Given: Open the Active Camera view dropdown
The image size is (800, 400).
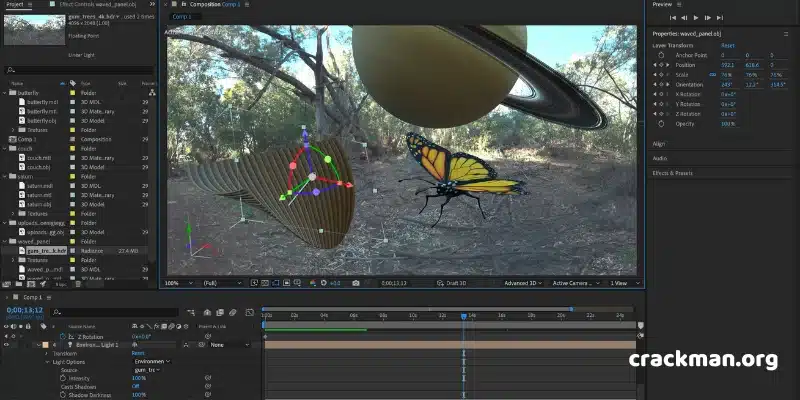Looking at the screenshot, I should click(576, 283).
